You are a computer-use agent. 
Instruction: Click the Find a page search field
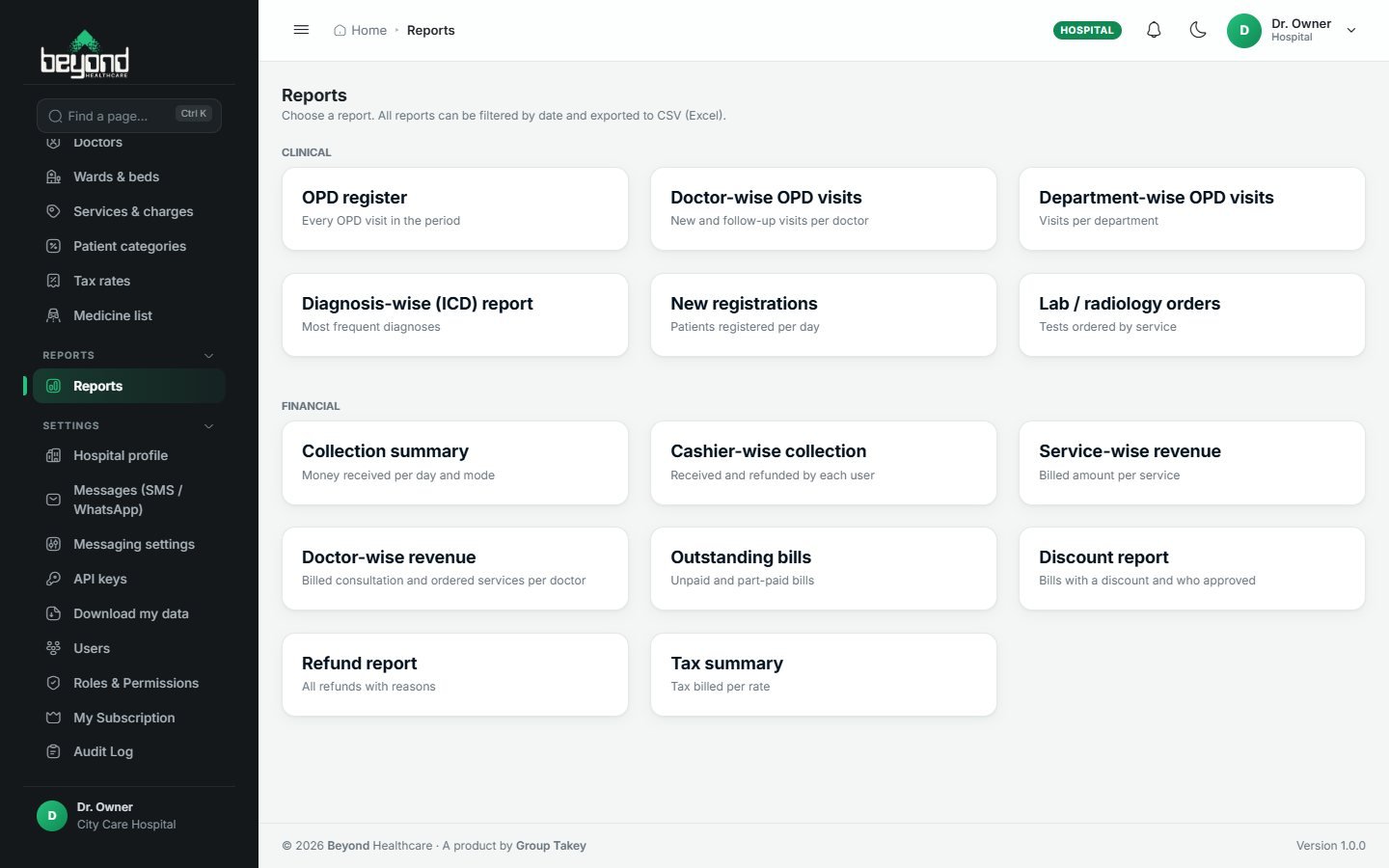tap(129, 116)
